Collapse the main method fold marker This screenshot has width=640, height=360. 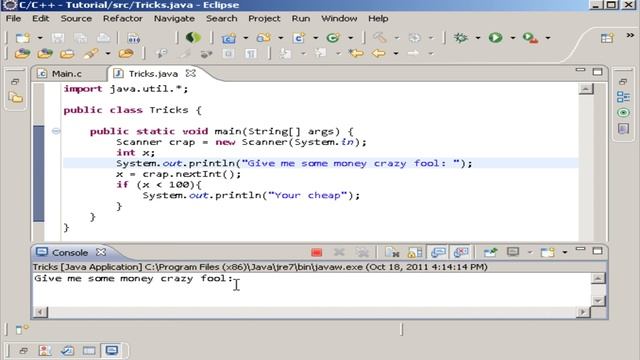[x=56, y=131]
